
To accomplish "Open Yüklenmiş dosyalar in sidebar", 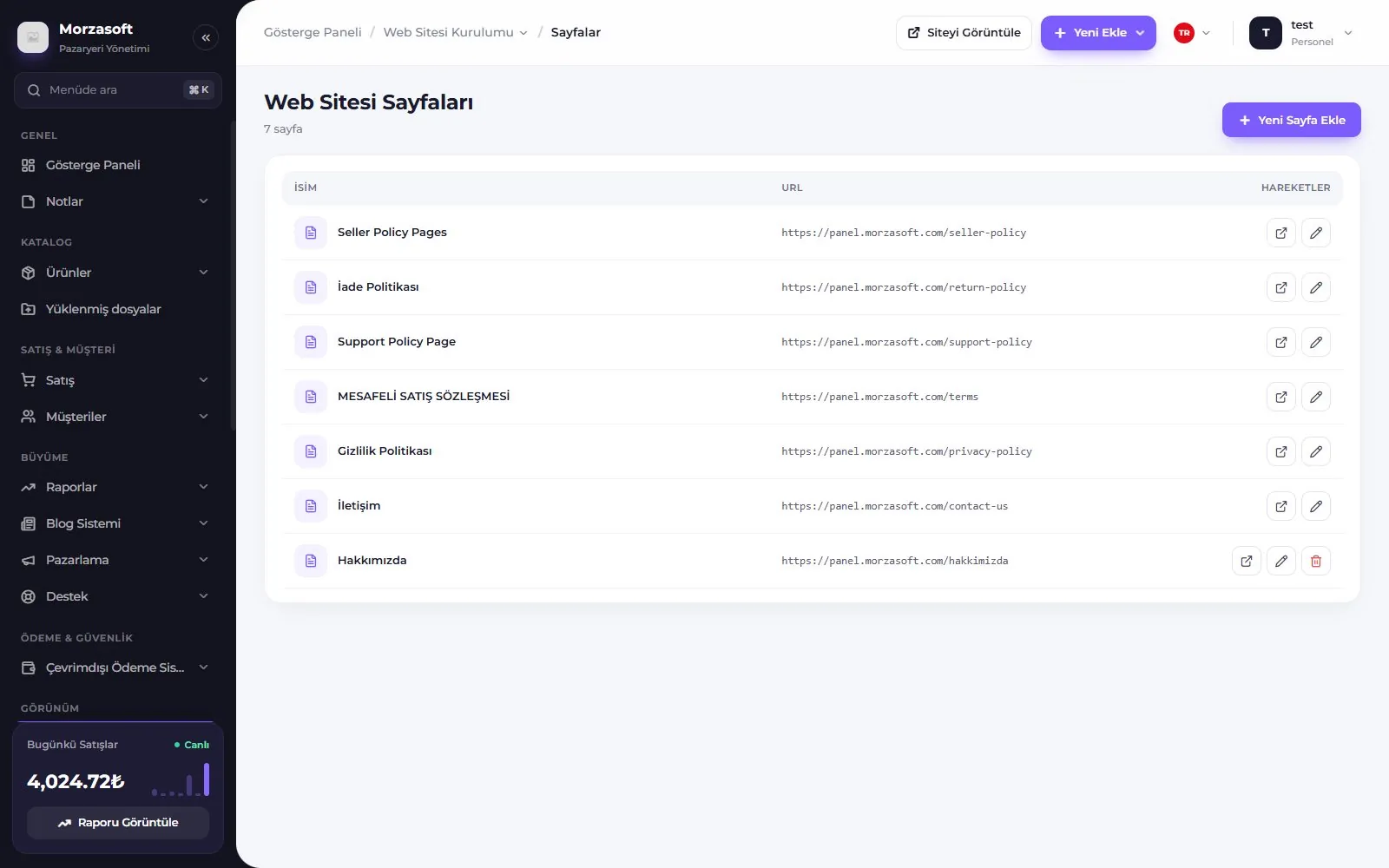I will click(116, 309).
